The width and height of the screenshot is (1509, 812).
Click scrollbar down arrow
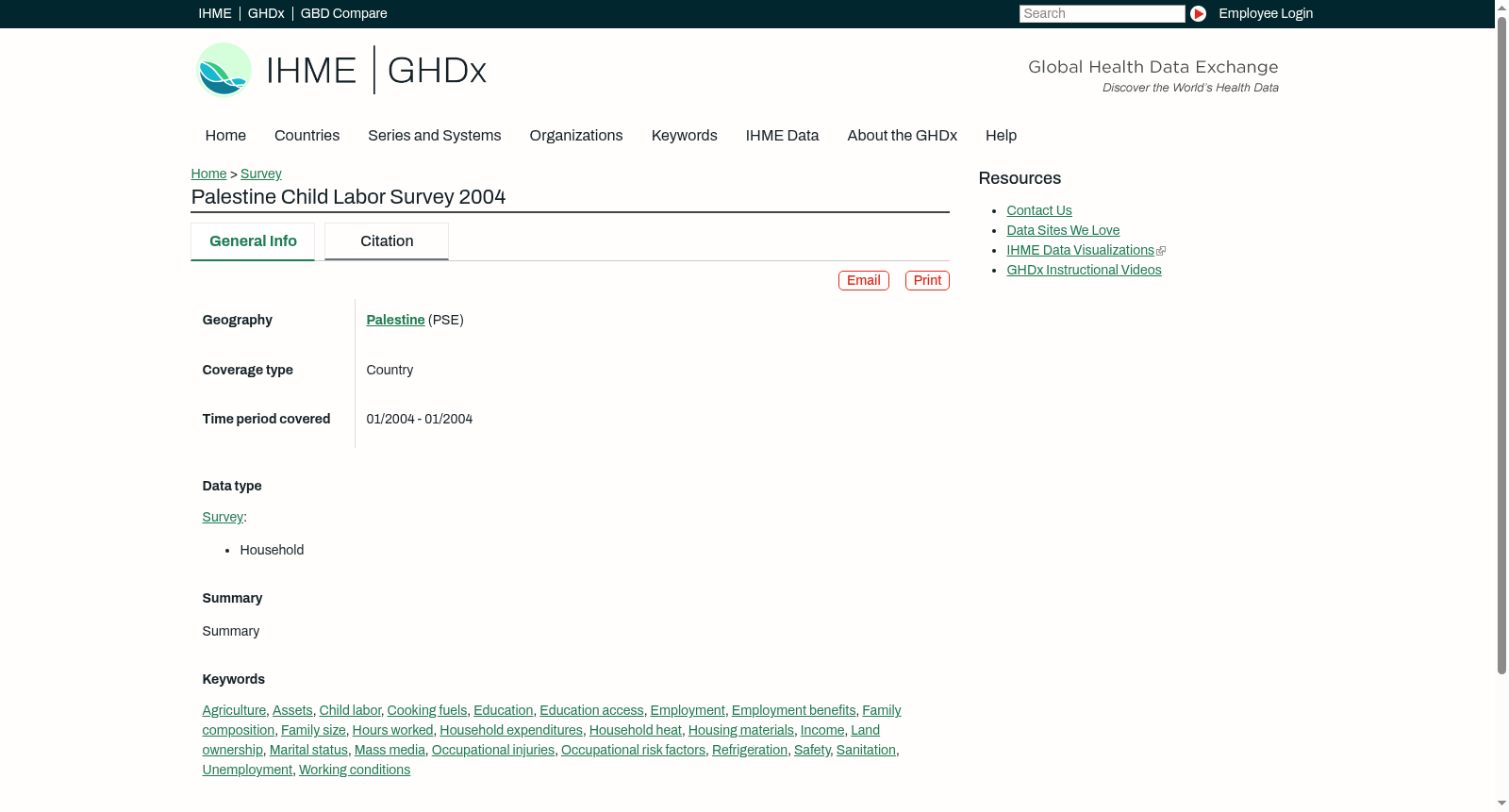coord(1501,804)
